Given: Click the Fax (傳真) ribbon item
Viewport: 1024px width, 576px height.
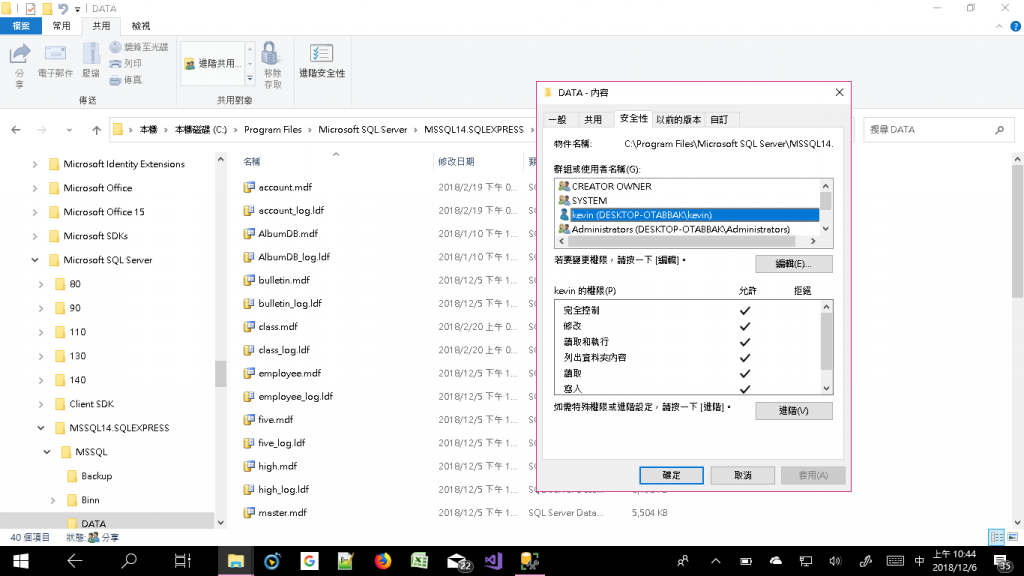Looking at the screenshot, I should click(125, 80).
